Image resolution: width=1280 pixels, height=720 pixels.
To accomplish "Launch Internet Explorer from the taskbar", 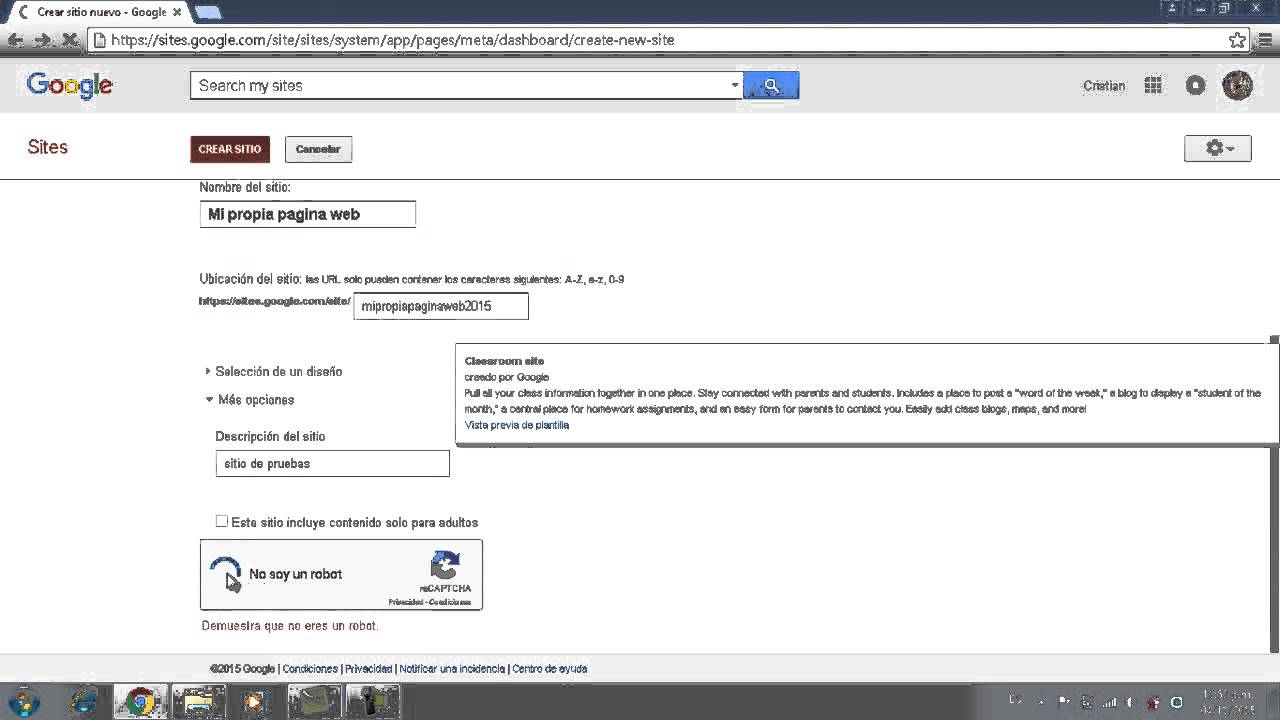I will tap(84, 701).
